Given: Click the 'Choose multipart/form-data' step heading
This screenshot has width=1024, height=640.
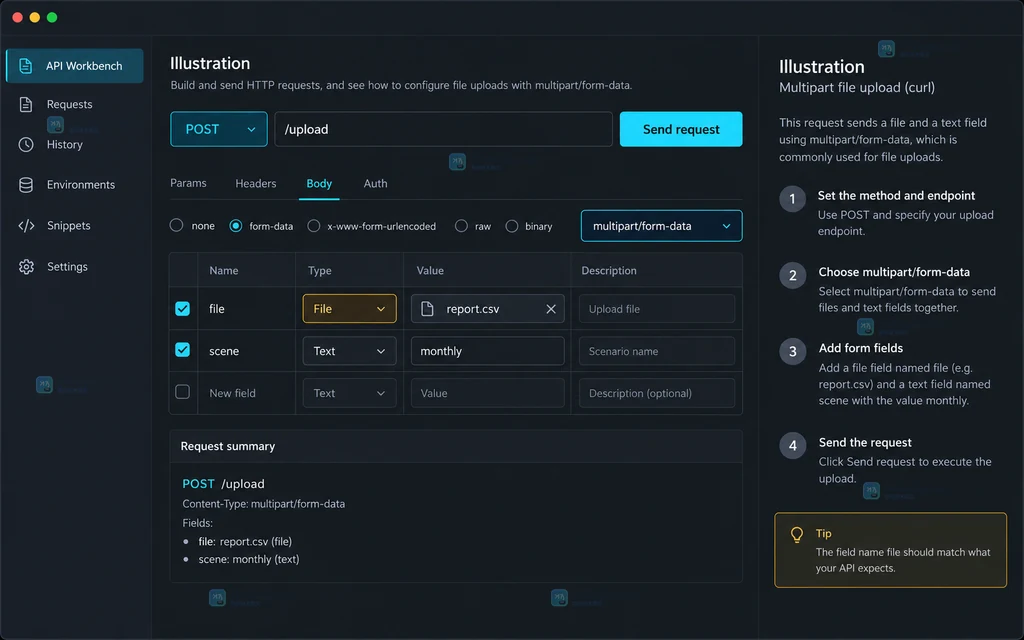Looking at the screenshot, I should [894, 272].
